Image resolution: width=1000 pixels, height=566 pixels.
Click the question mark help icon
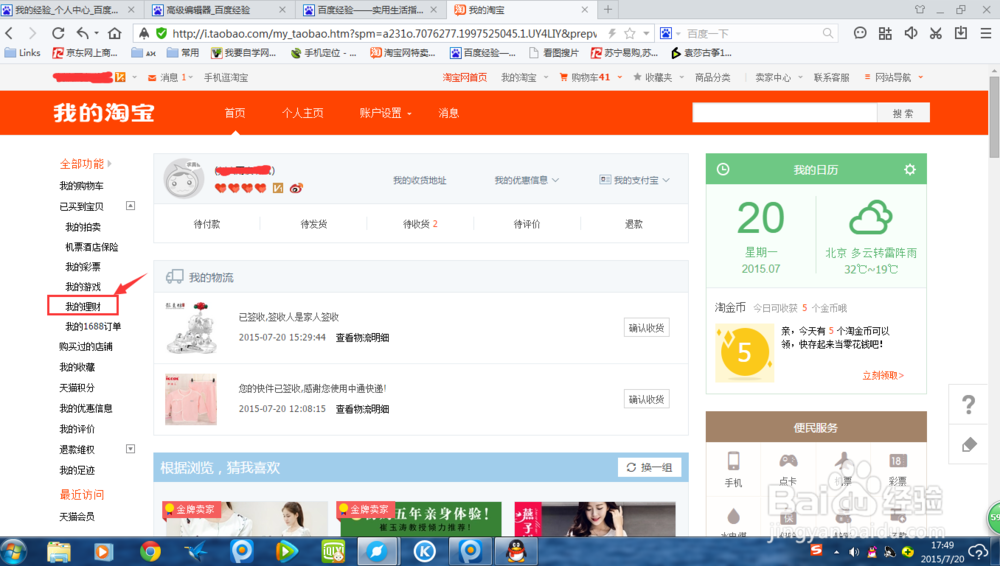click(969, 404)
